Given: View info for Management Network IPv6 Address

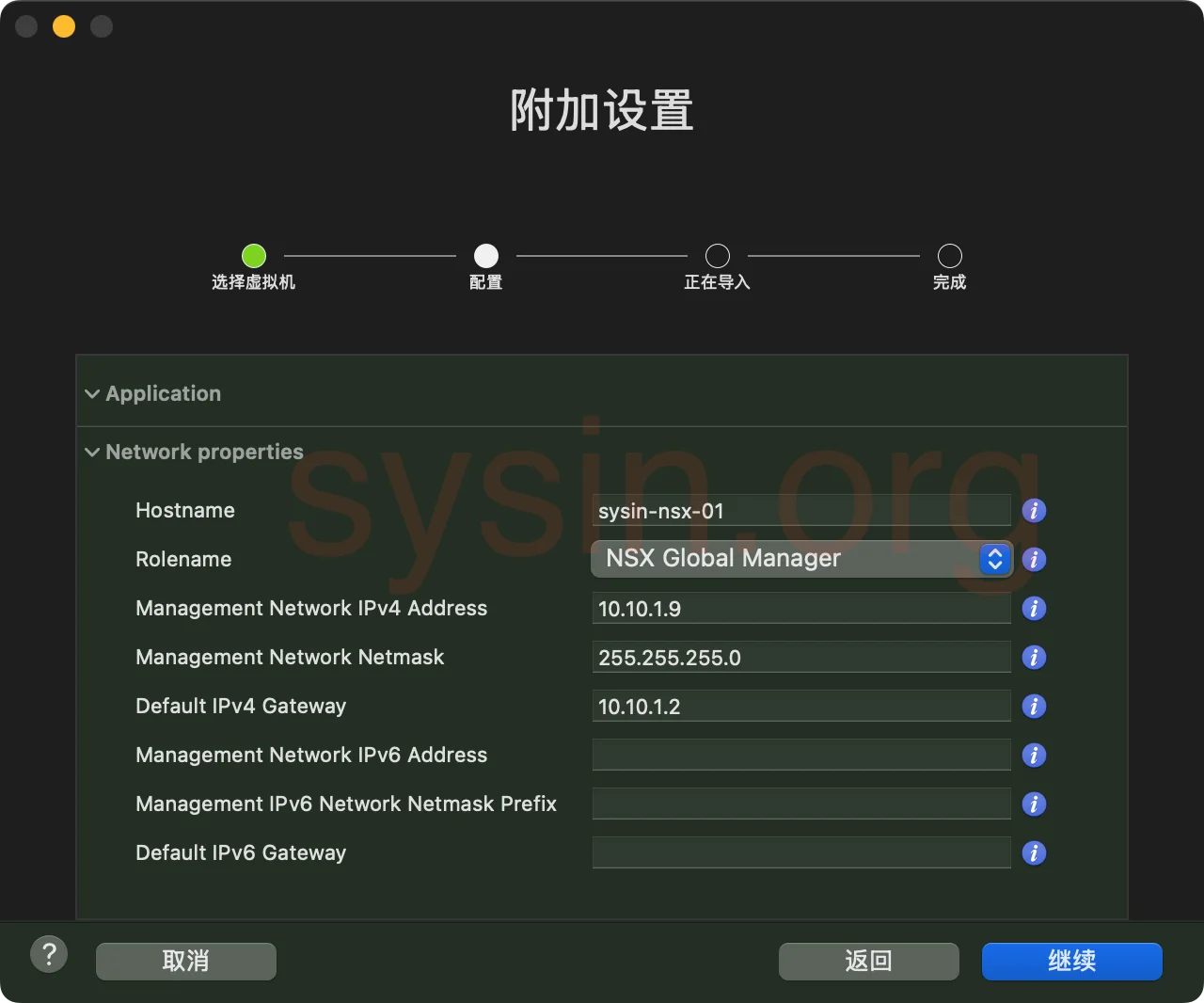Looking at the screenshot, I should [x=1034, y=756].
